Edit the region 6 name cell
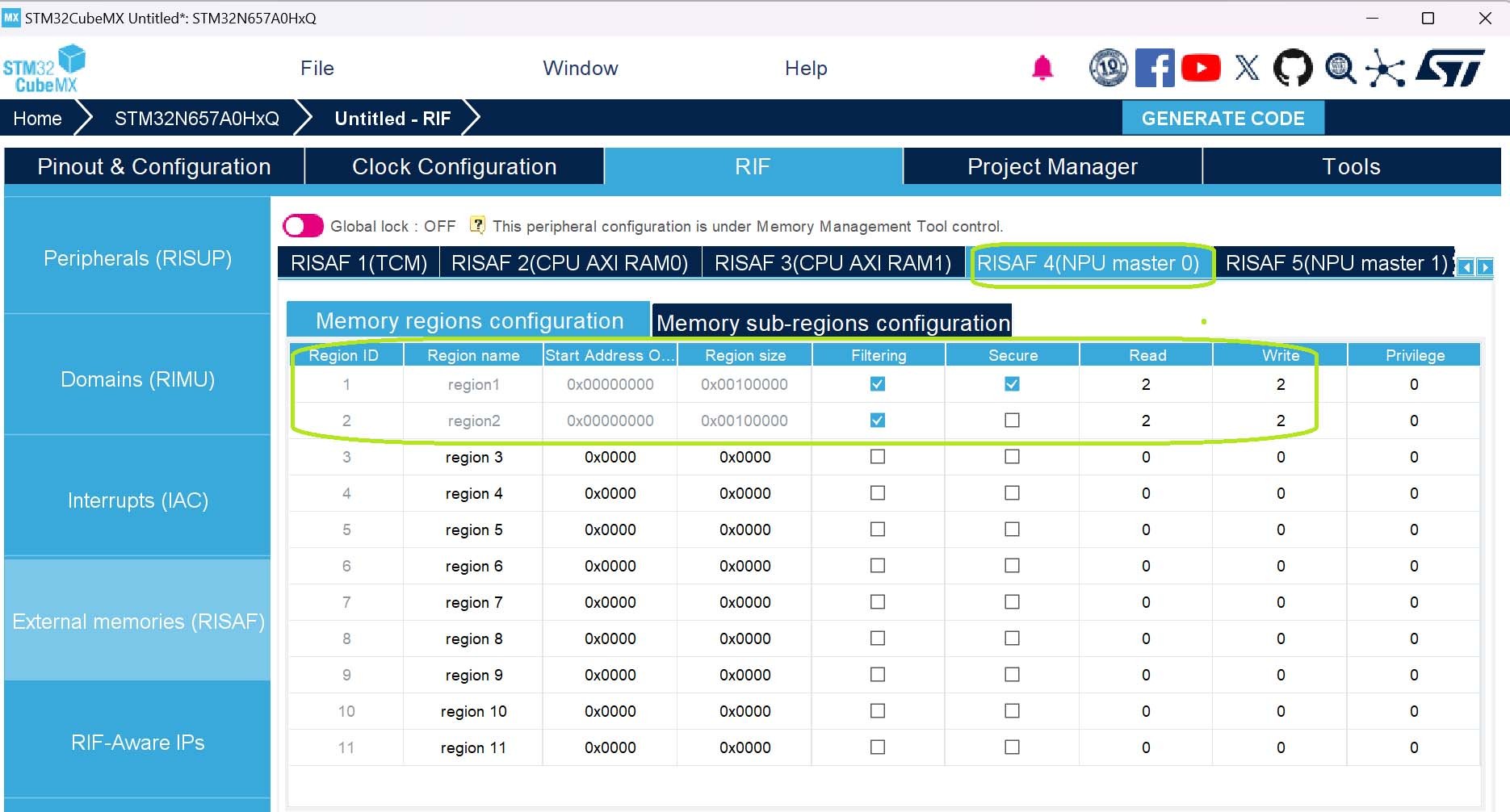Image resolution: width=1510 pixels, height=812 pixels. (x=473, y=566)
